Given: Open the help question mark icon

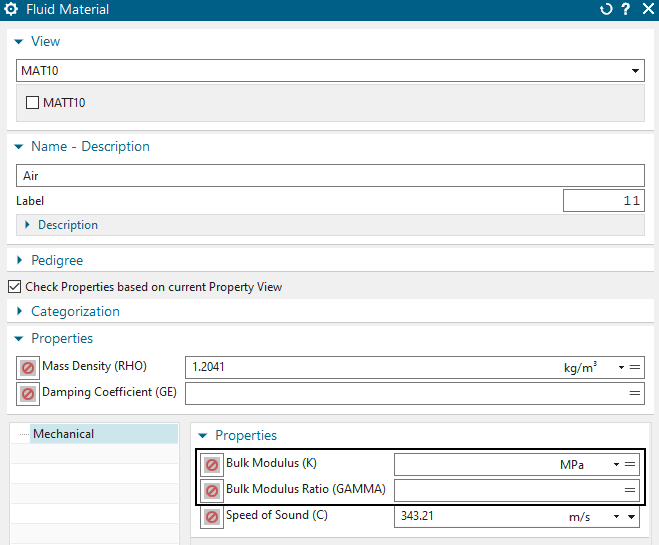Looking at the screenshot, I should 626,10.
